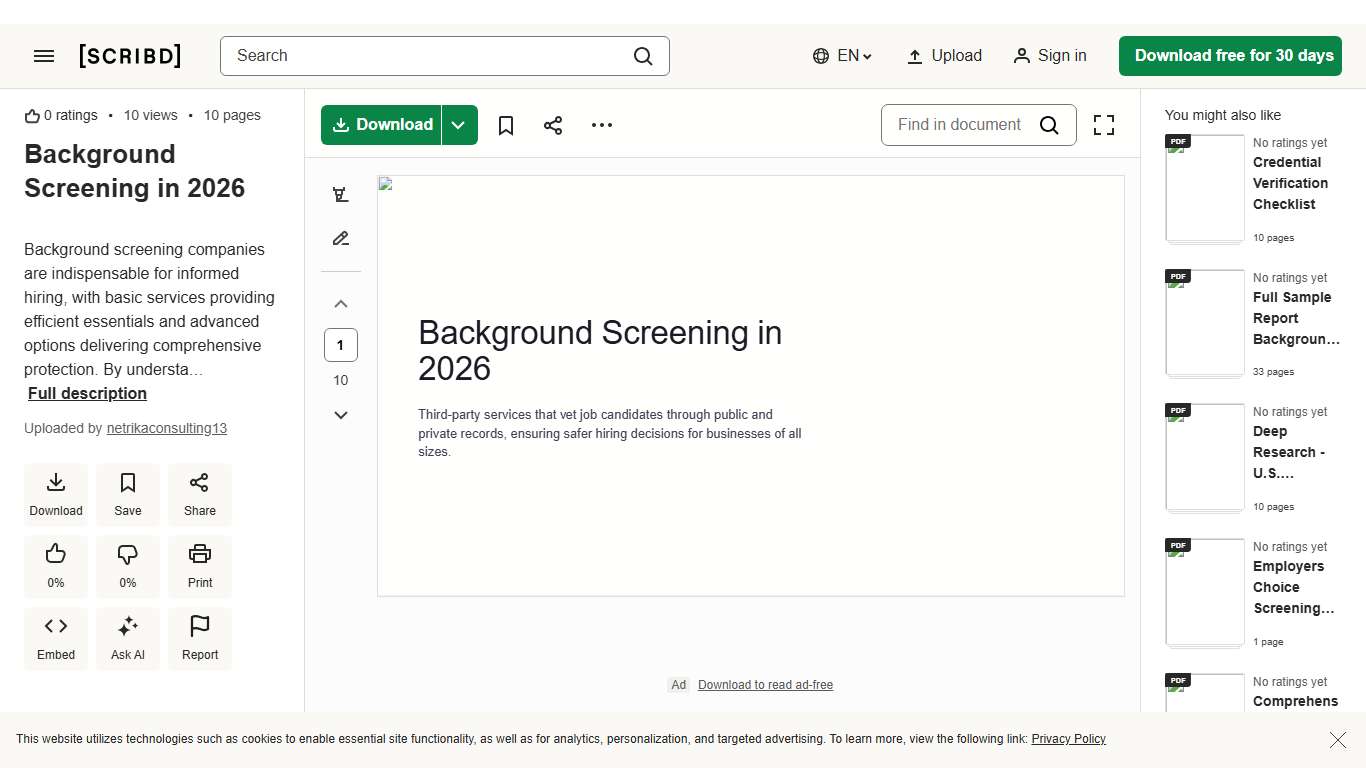The image size is (1366, 768).
Task: Give the document a thumbs up rating
Action: pyautogui.click(x=56, y=566)
